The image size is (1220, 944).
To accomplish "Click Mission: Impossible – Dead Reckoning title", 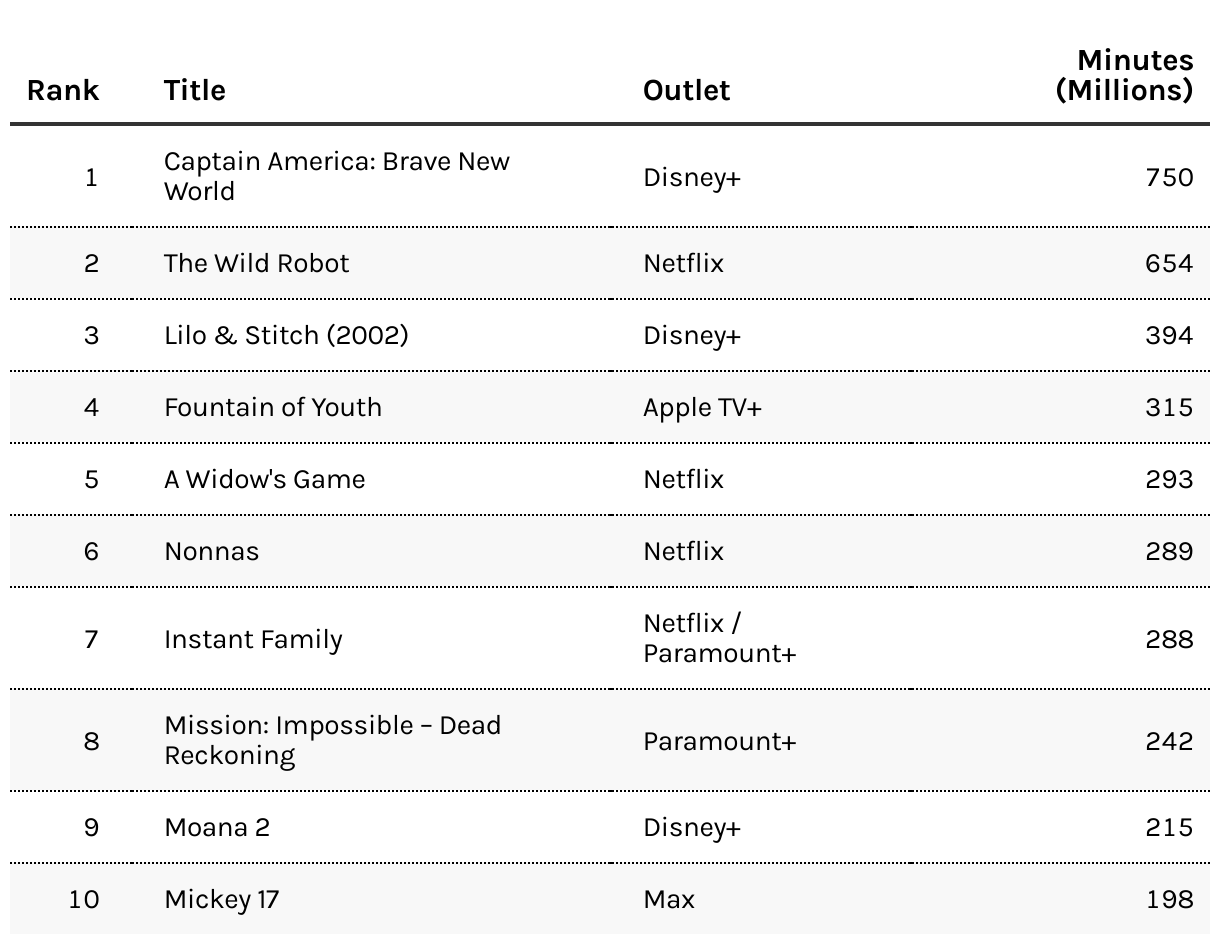I will click(x=333, y=741).
